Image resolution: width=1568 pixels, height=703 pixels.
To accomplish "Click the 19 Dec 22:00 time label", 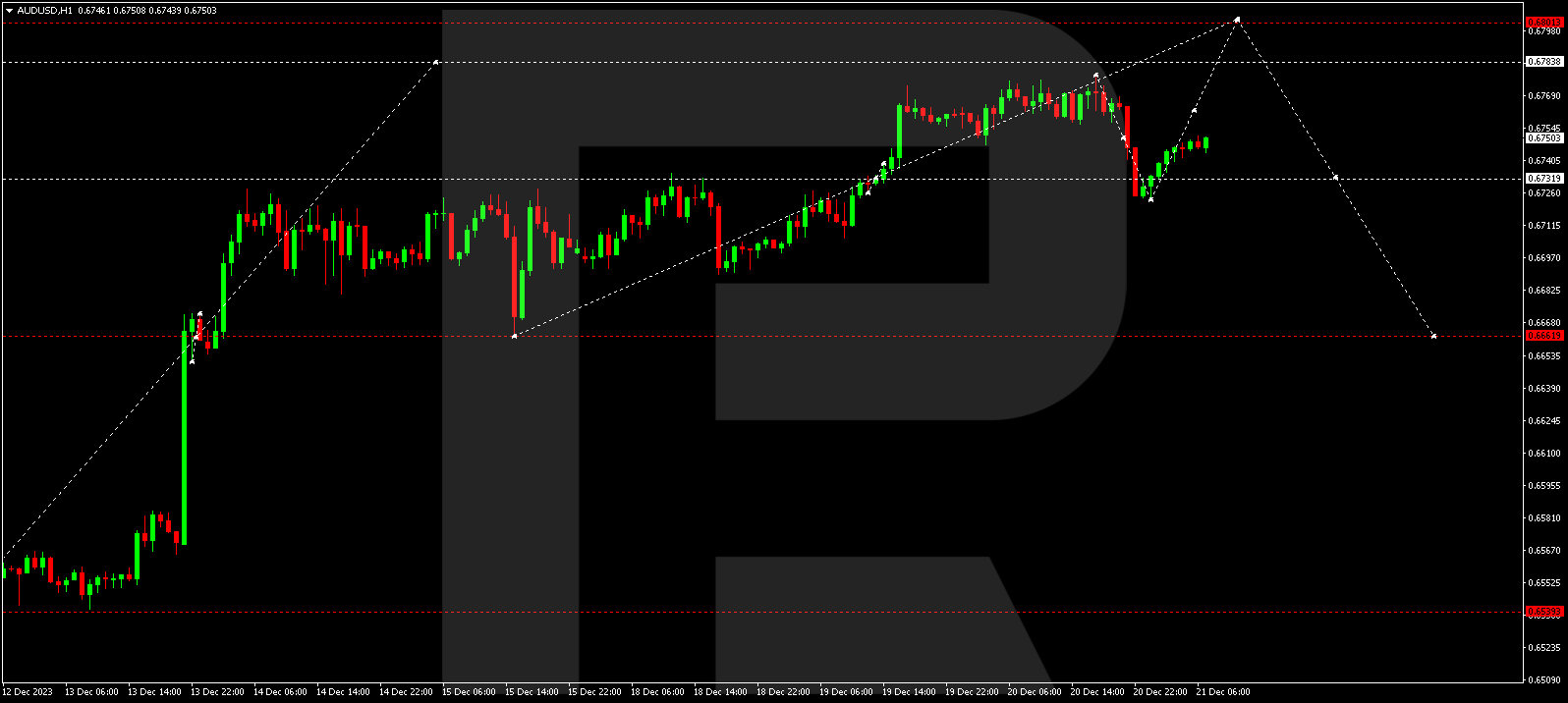I will coord(972,692).
